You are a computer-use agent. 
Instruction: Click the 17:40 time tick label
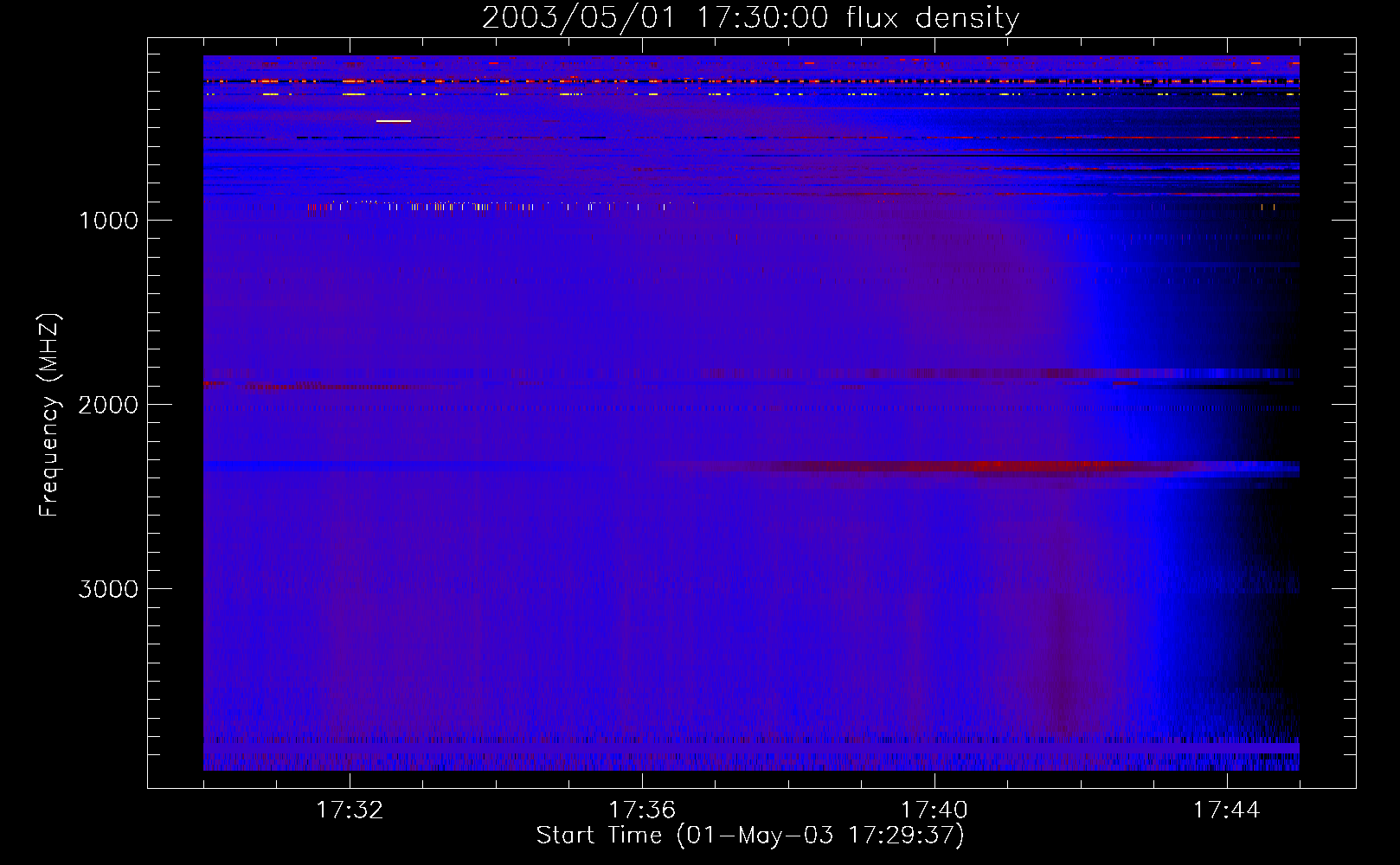point(934,811)
